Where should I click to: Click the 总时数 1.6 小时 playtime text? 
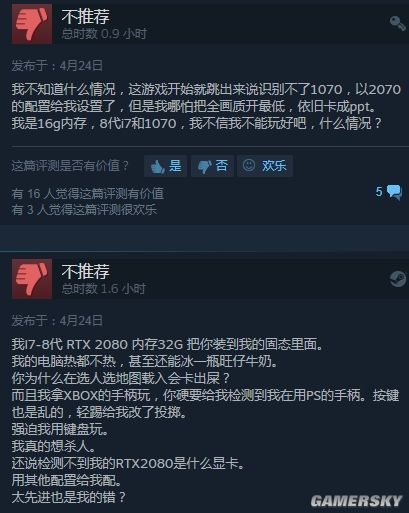tap(104, 289)
